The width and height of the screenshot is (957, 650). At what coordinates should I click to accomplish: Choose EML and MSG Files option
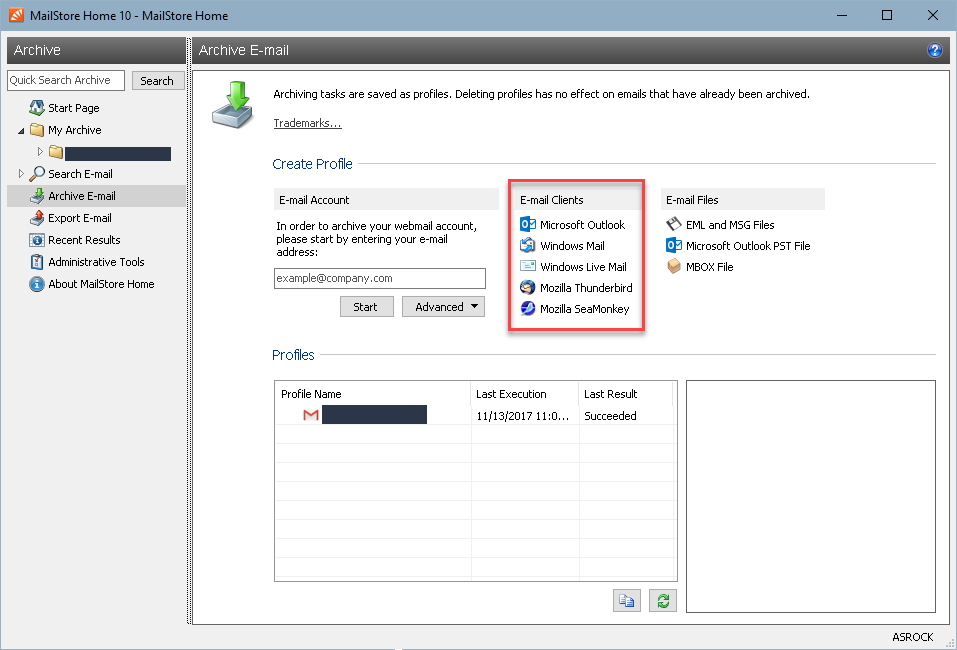tap(730, 225)
